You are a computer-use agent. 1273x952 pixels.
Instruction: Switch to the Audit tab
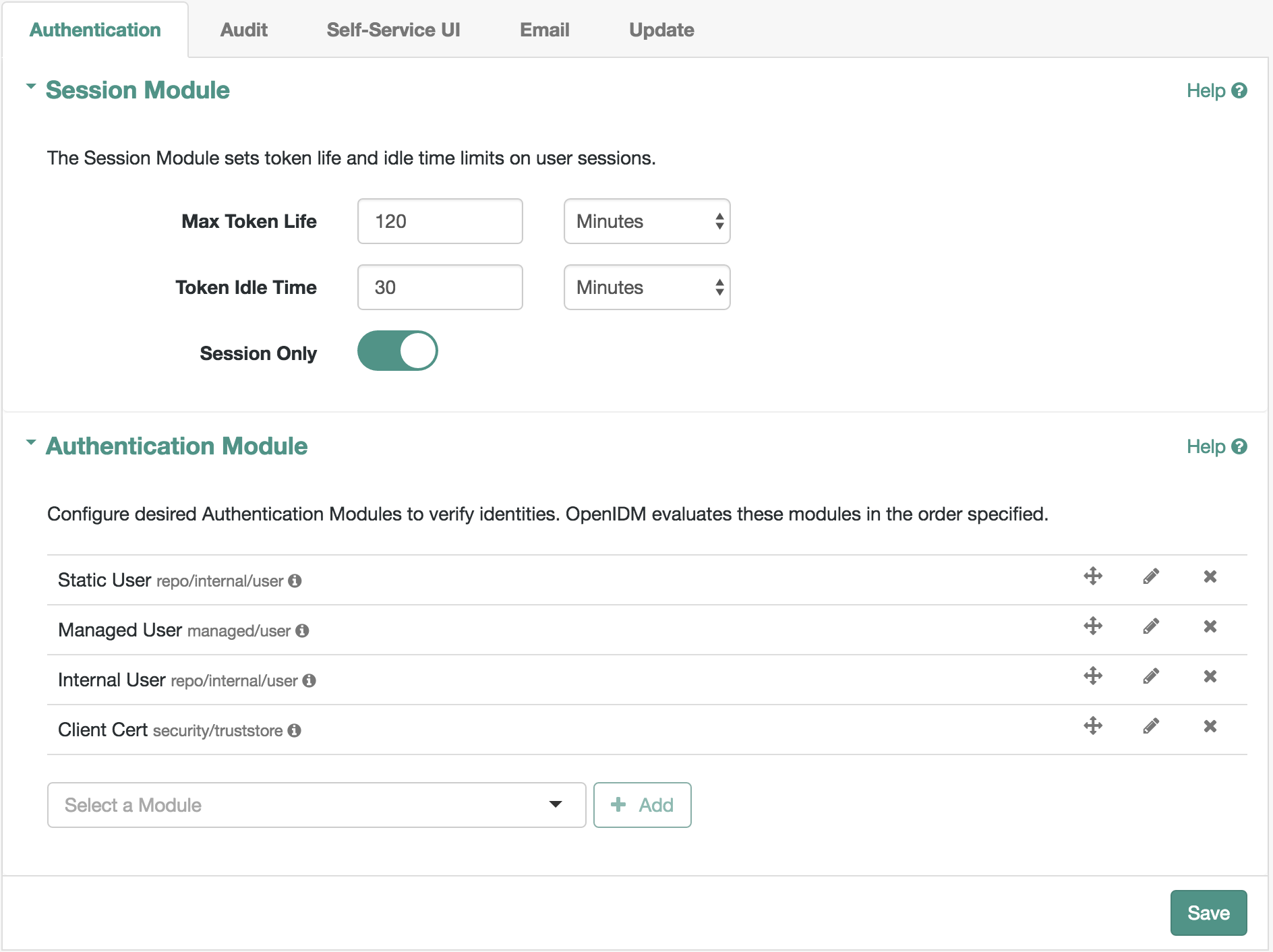click(244, 30)
